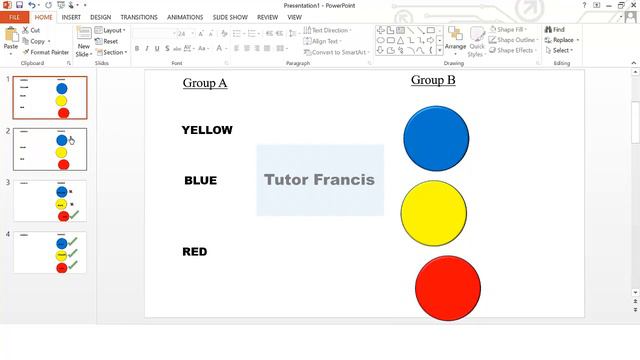Screen dimensions: 640x360
Task: Switch to the INSERT tab
Action: click(71, 17)
